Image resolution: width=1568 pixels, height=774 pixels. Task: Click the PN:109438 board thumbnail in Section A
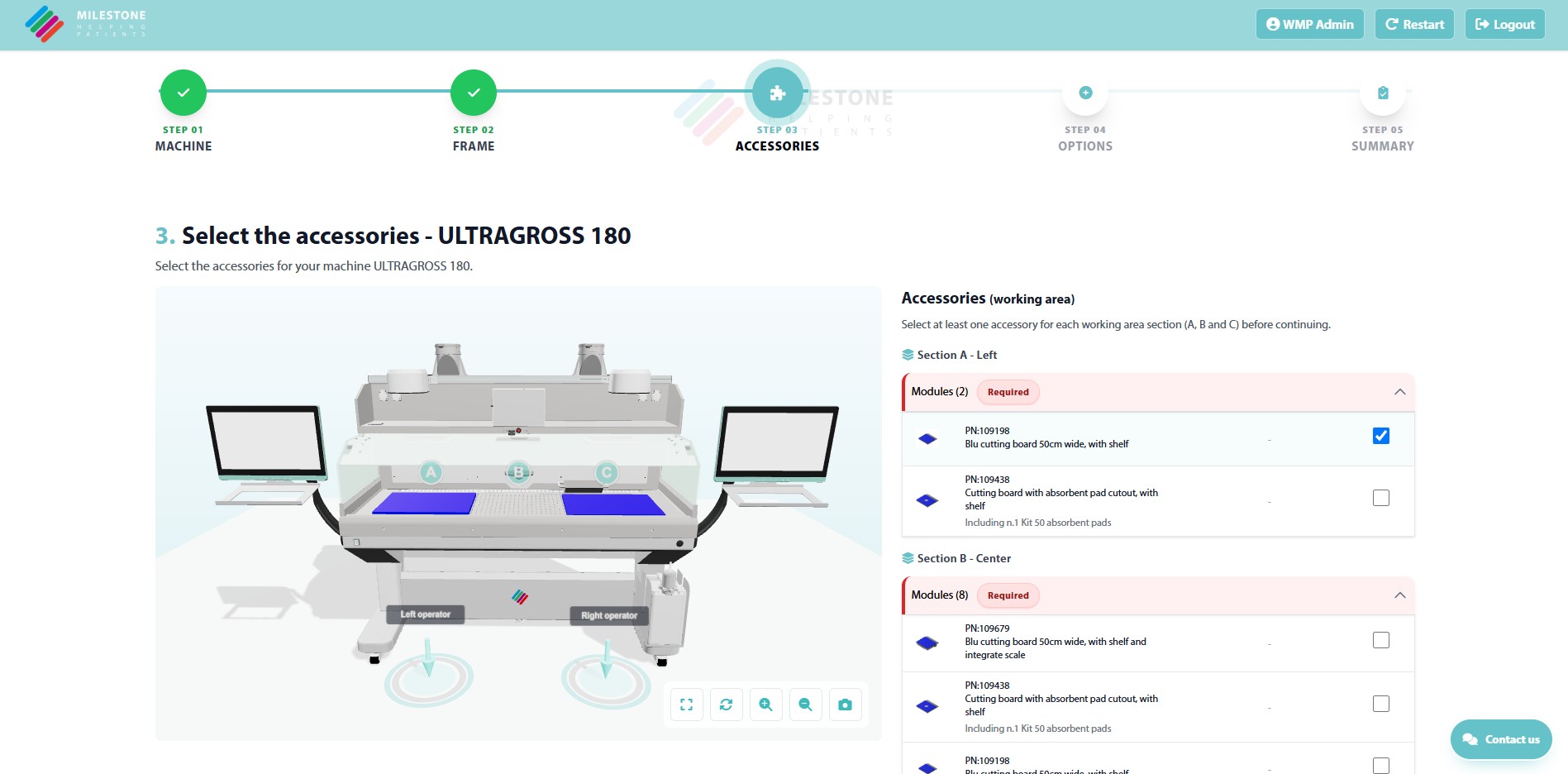coord(927,500)
